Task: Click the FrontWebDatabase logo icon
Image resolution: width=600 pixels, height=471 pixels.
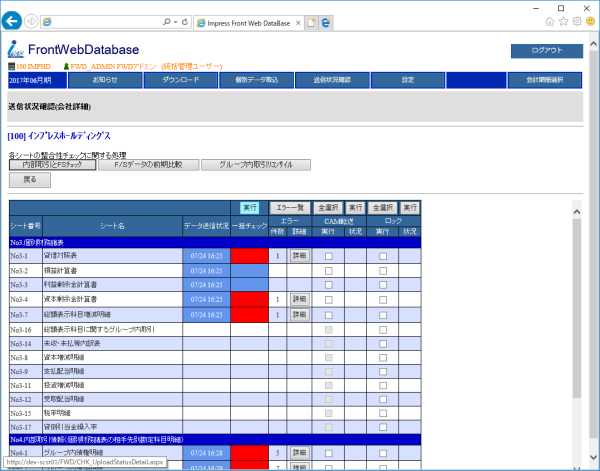Action: pos(15,50)
